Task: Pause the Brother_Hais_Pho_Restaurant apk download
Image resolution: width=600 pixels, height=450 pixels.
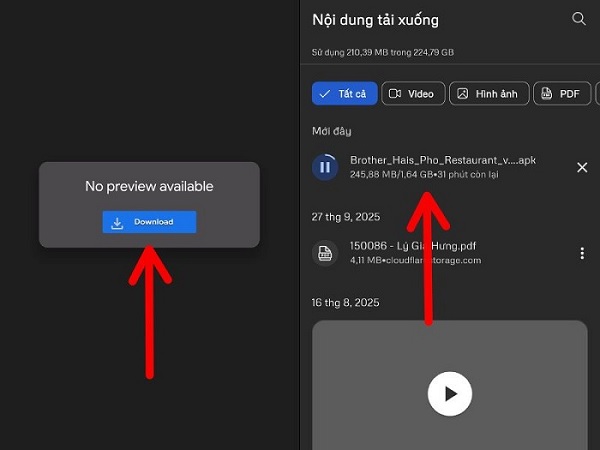Action: tap(325, 167)
